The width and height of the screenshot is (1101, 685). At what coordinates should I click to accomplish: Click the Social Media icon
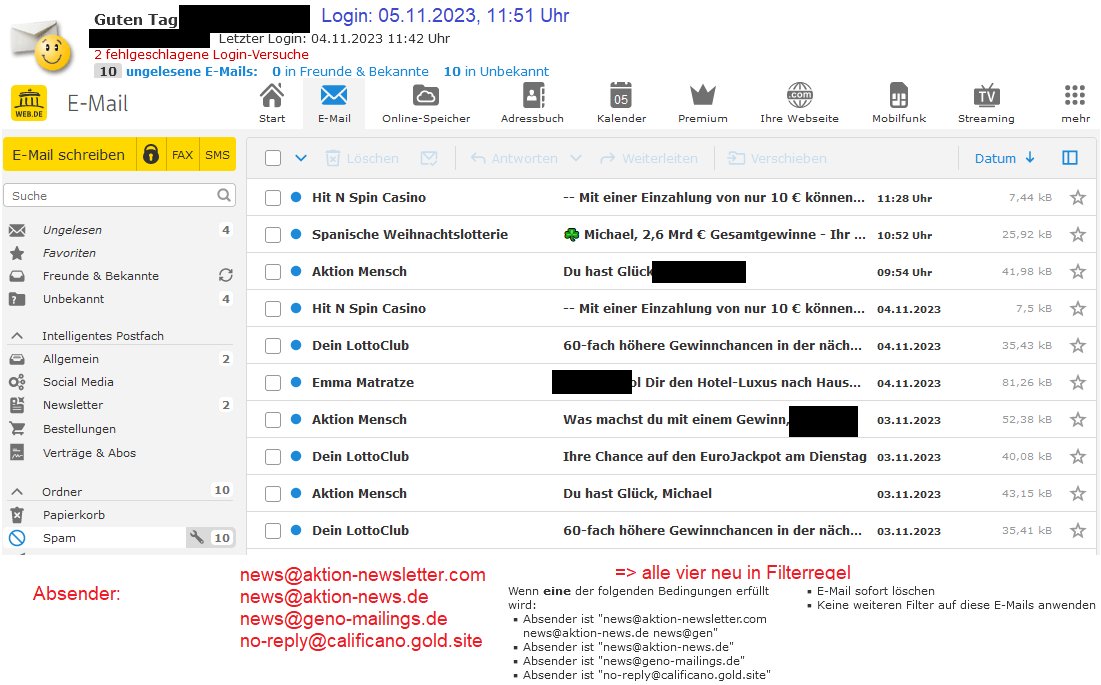click(x=17, y=382)
